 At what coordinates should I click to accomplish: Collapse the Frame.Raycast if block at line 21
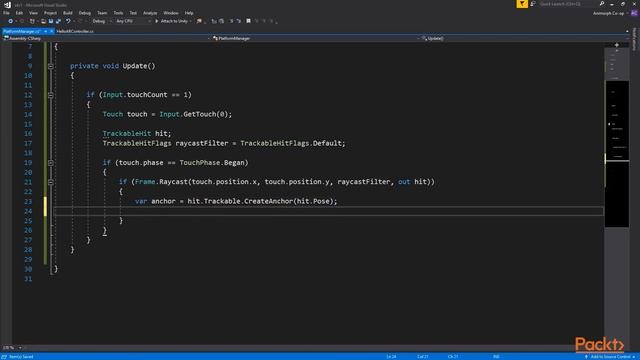tap(51, 182)
